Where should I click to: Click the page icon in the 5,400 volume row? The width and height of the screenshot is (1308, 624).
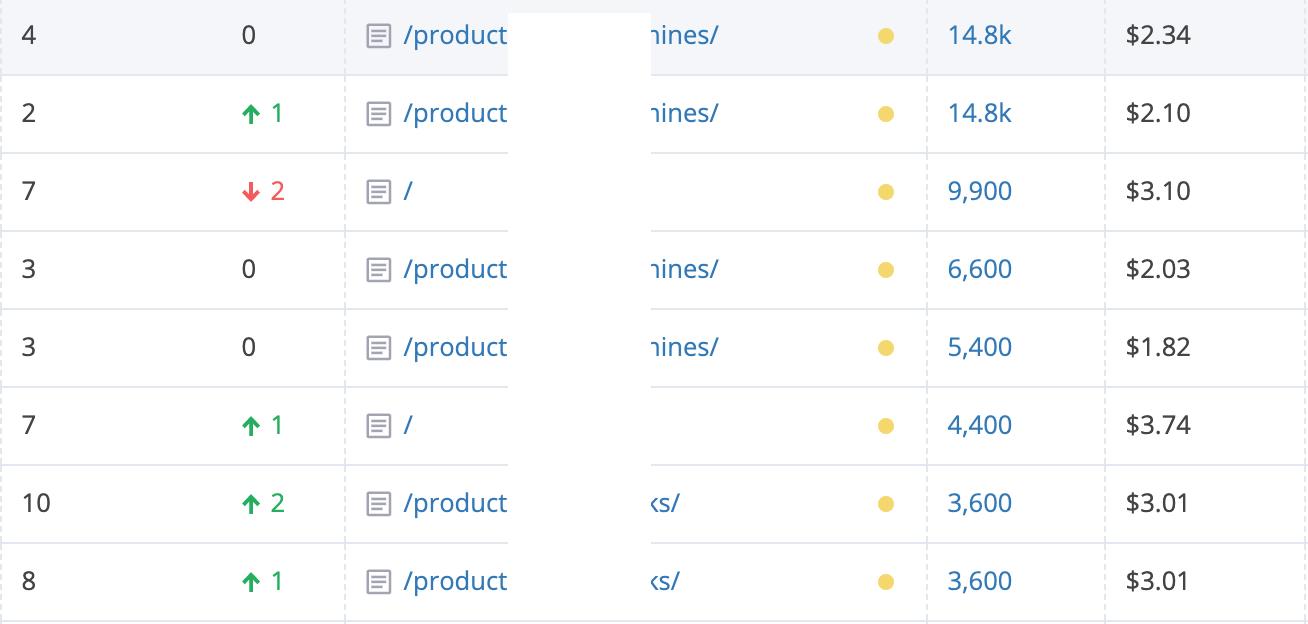click(378, 348)
